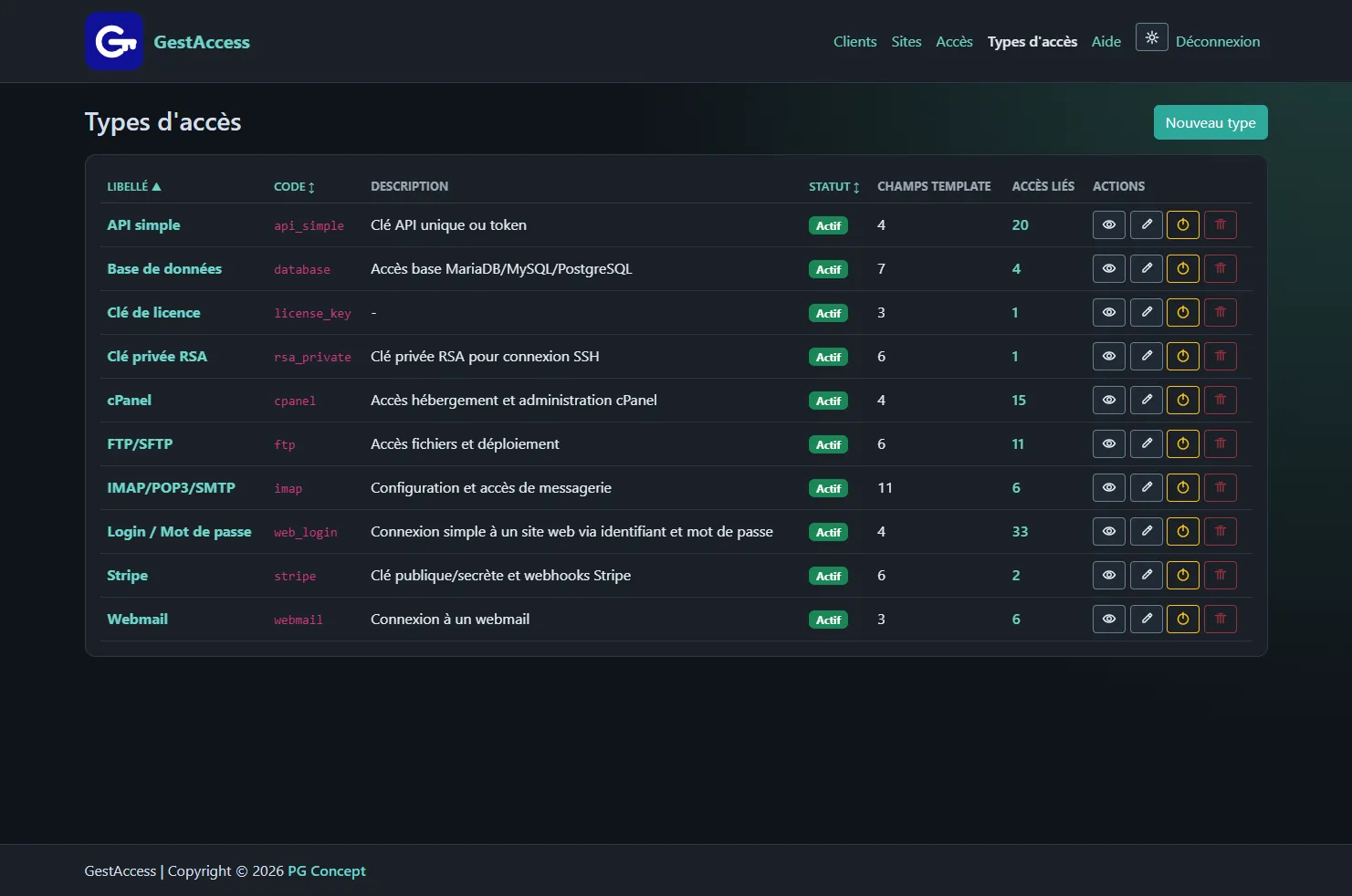Delete the Clé de licence type
Screen dimensions: 1352x896
[x=1221, y=312]
